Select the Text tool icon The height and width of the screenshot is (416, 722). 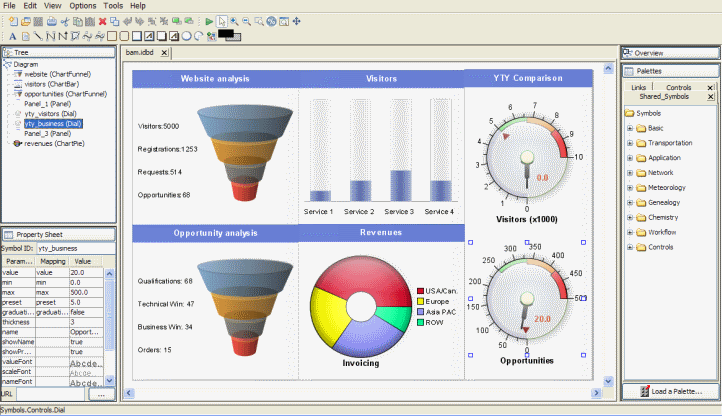pos(11,37)
